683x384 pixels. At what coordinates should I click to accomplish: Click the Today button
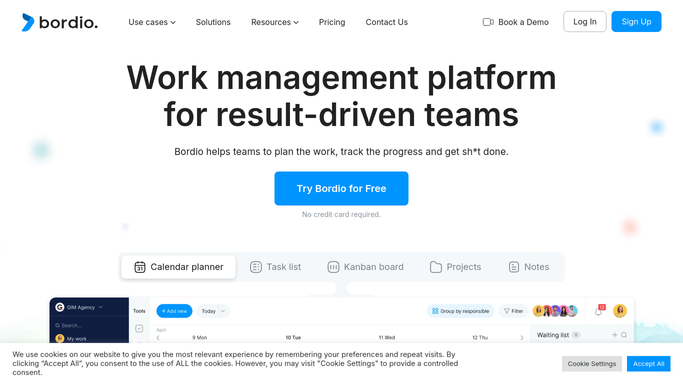click(x=209, y=311)
